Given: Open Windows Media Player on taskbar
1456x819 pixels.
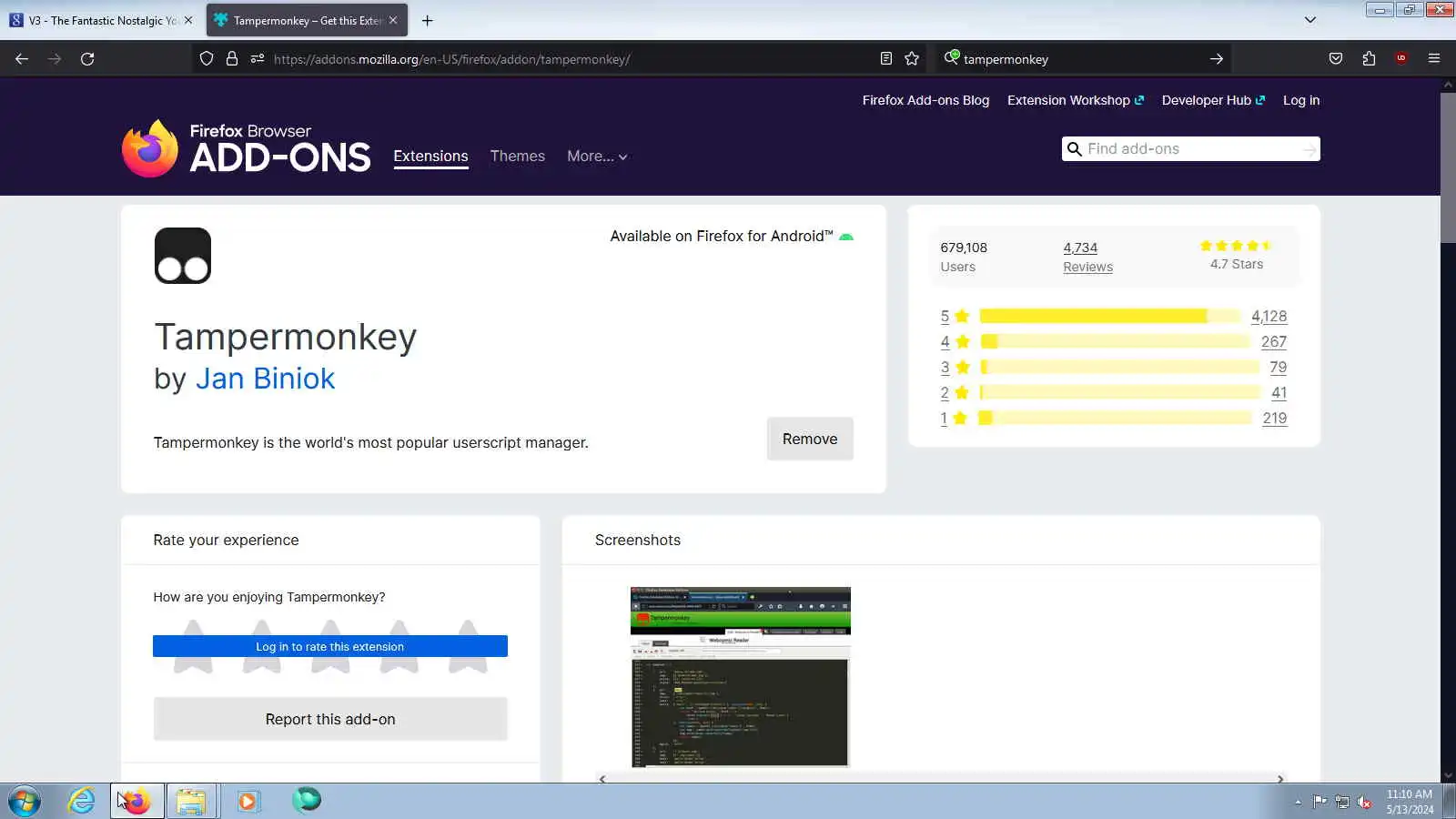Looking at the screenshot, I should click(248, 802).
